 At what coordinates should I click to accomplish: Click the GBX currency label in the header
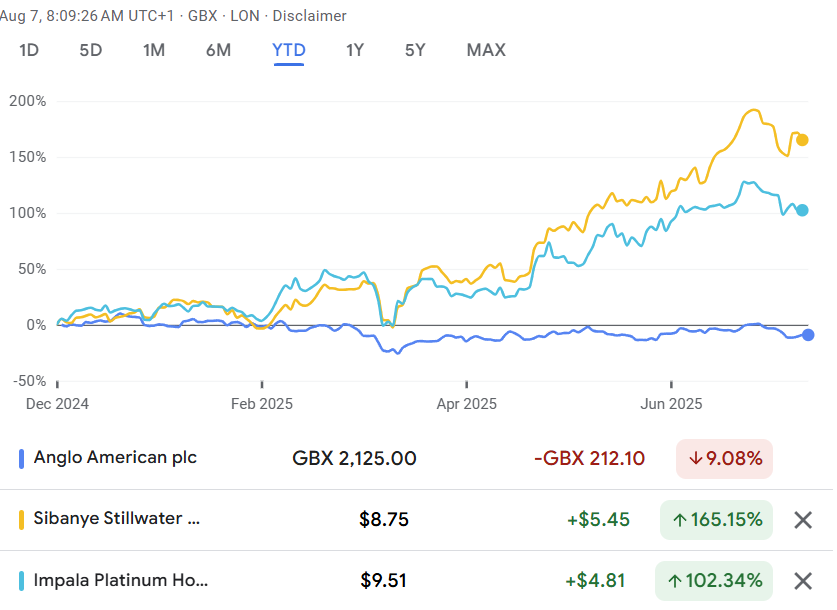click(202, 16)
